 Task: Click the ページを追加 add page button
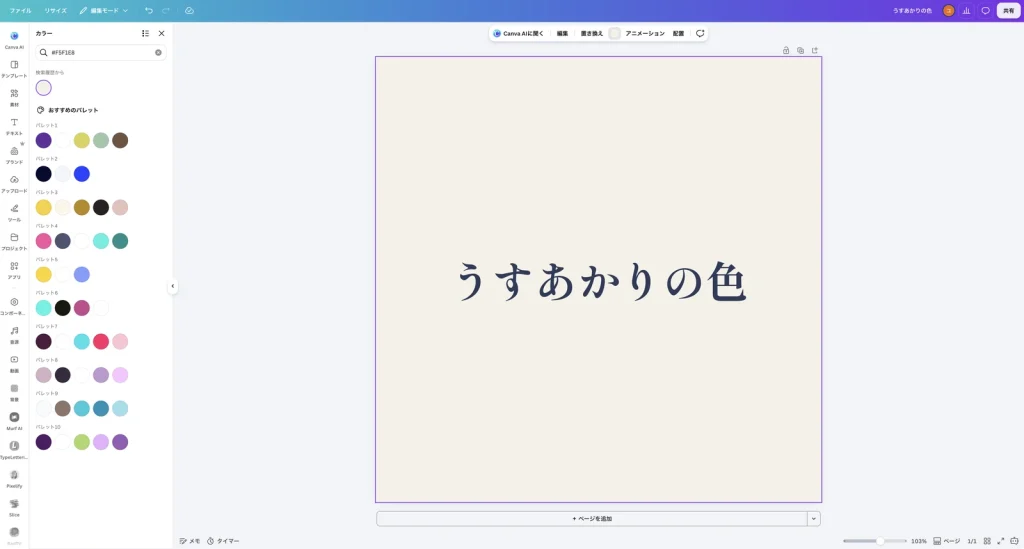point(592,519)
